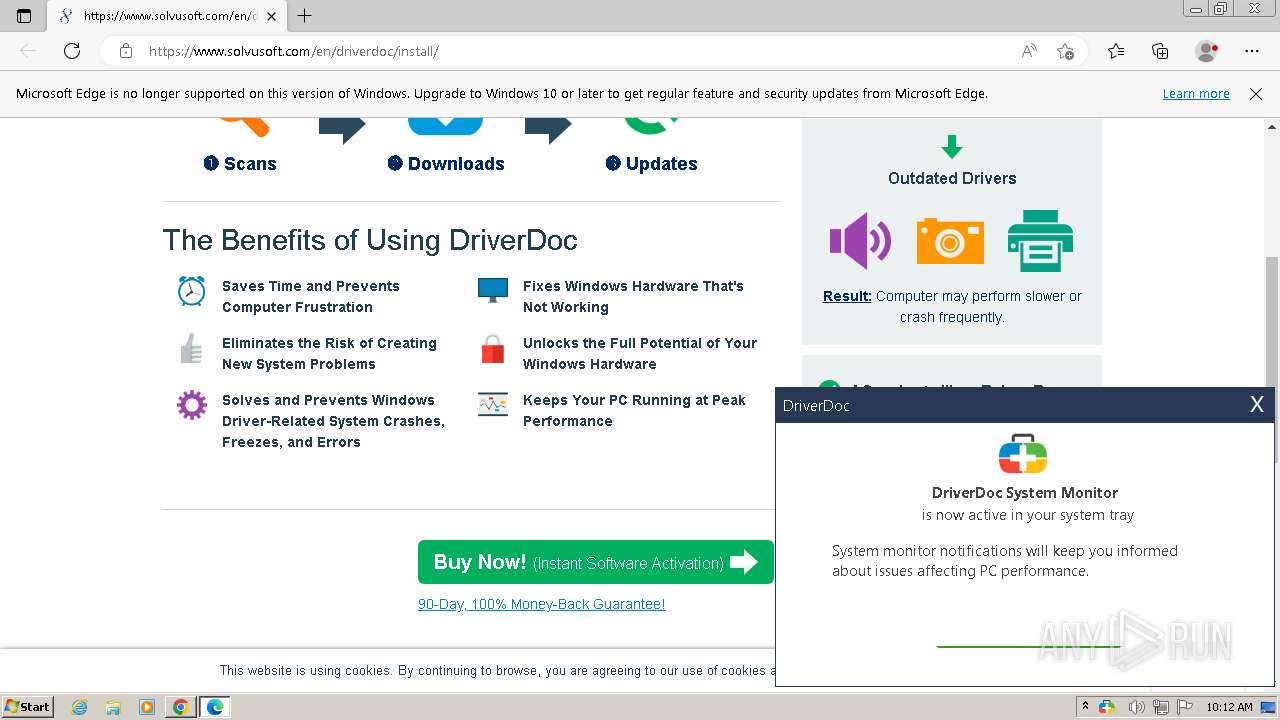1280x720 pixels.
Task: Click the scrollbar up arrow
Action: coord(1272,126)
